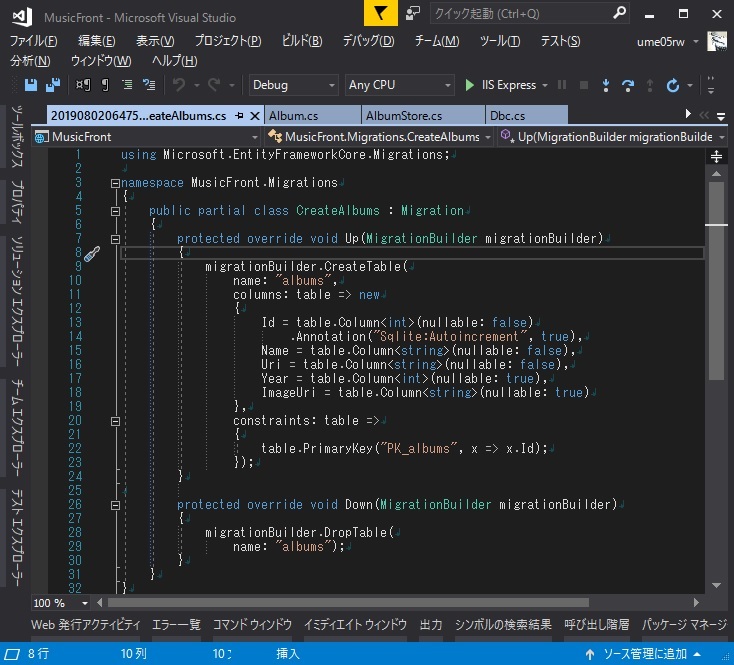The width and height of the screenshot is (734, 665).
Task: Collapse the CreateAlbums class block
Action: [115, 212]
